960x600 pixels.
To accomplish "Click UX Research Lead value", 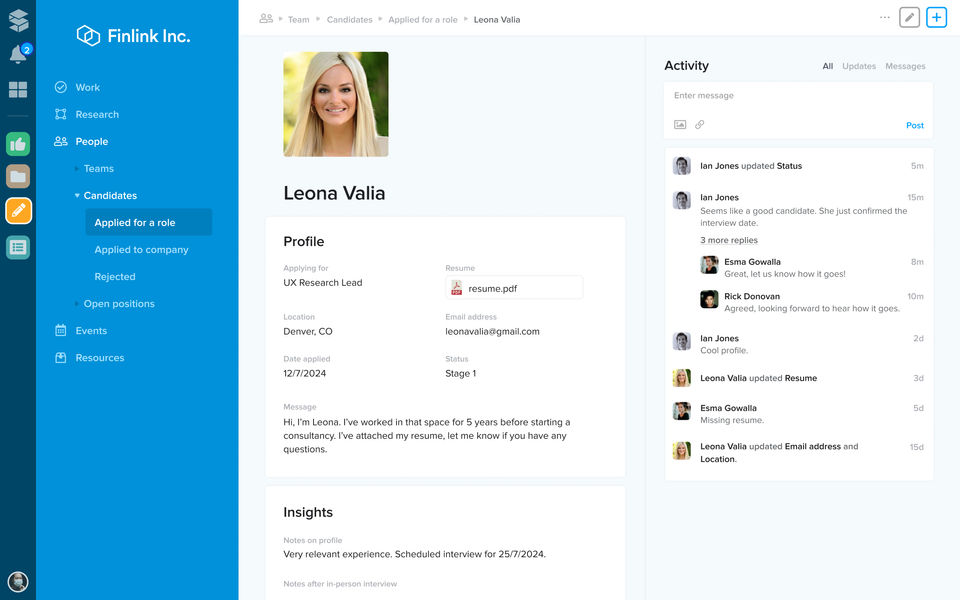I will pos(323,282).
